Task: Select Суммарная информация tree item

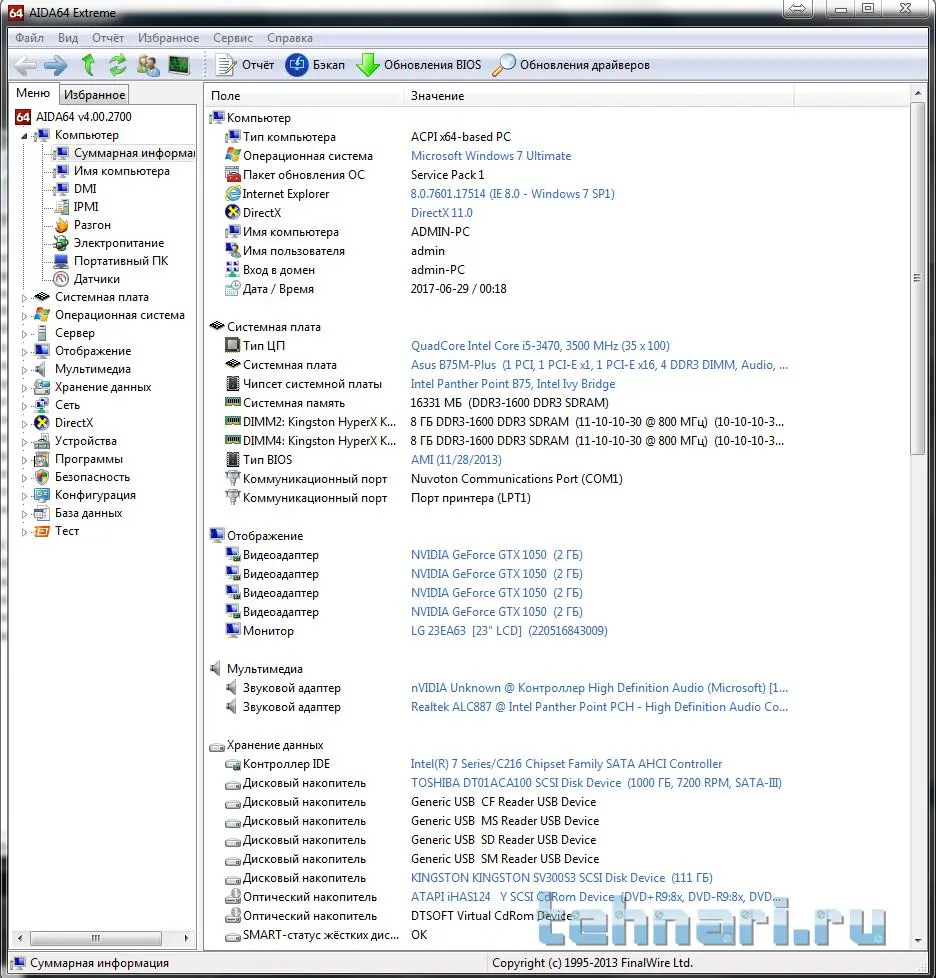Action: (123, 153)
